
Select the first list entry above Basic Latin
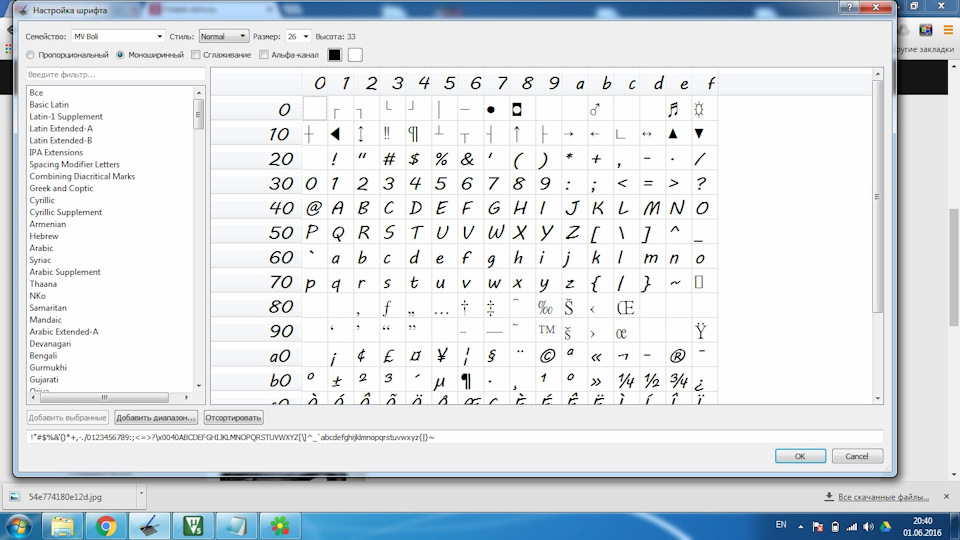coord(36,92)
